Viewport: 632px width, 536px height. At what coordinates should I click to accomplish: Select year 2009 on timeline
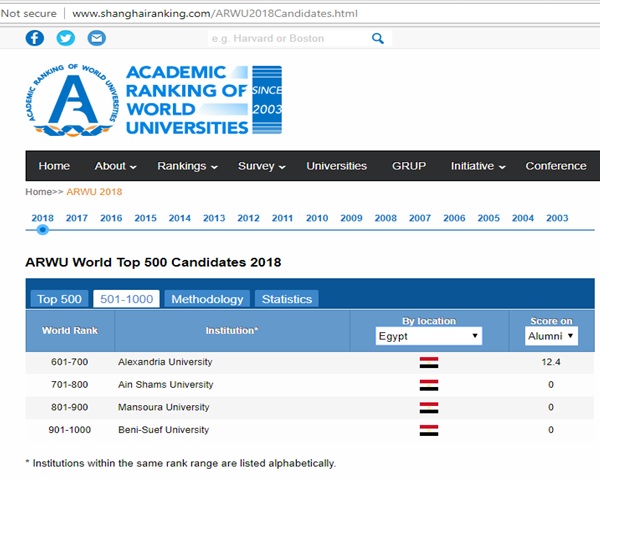point(351,218)
